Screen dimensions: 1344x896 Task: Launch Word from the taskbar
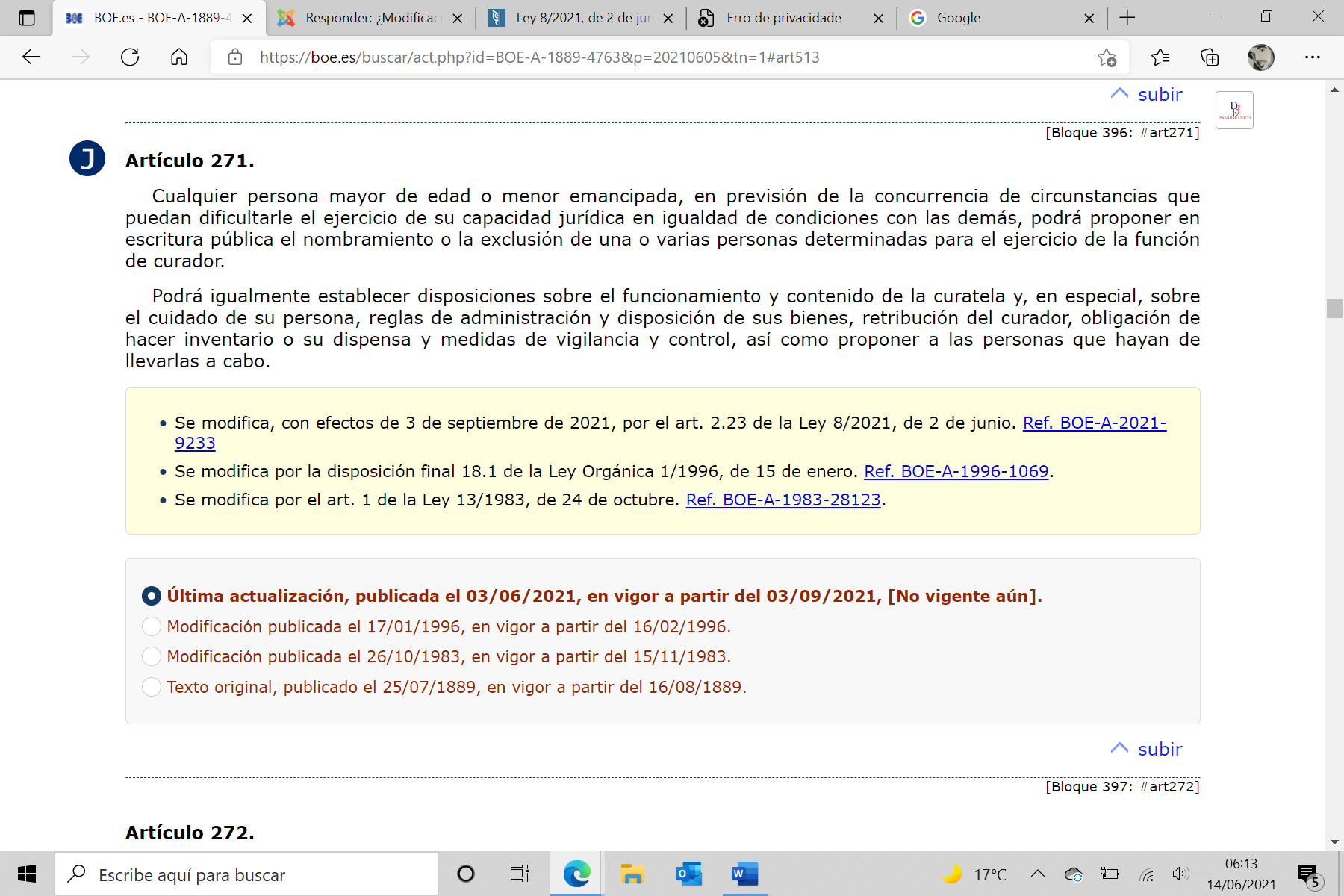744,874
